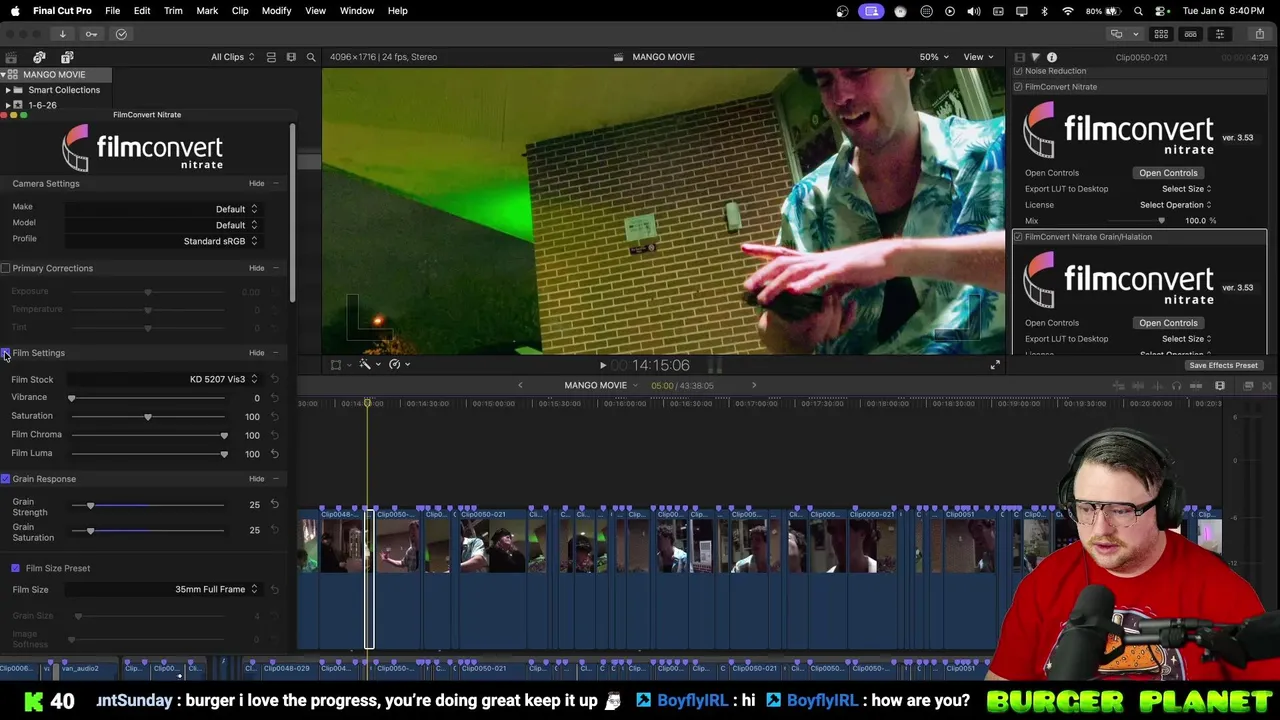The width and height of the screenshot is (1280, 720).
Task: Open the titles and generators sidebar
Action: pyautogui.click(x=67, y=57)
